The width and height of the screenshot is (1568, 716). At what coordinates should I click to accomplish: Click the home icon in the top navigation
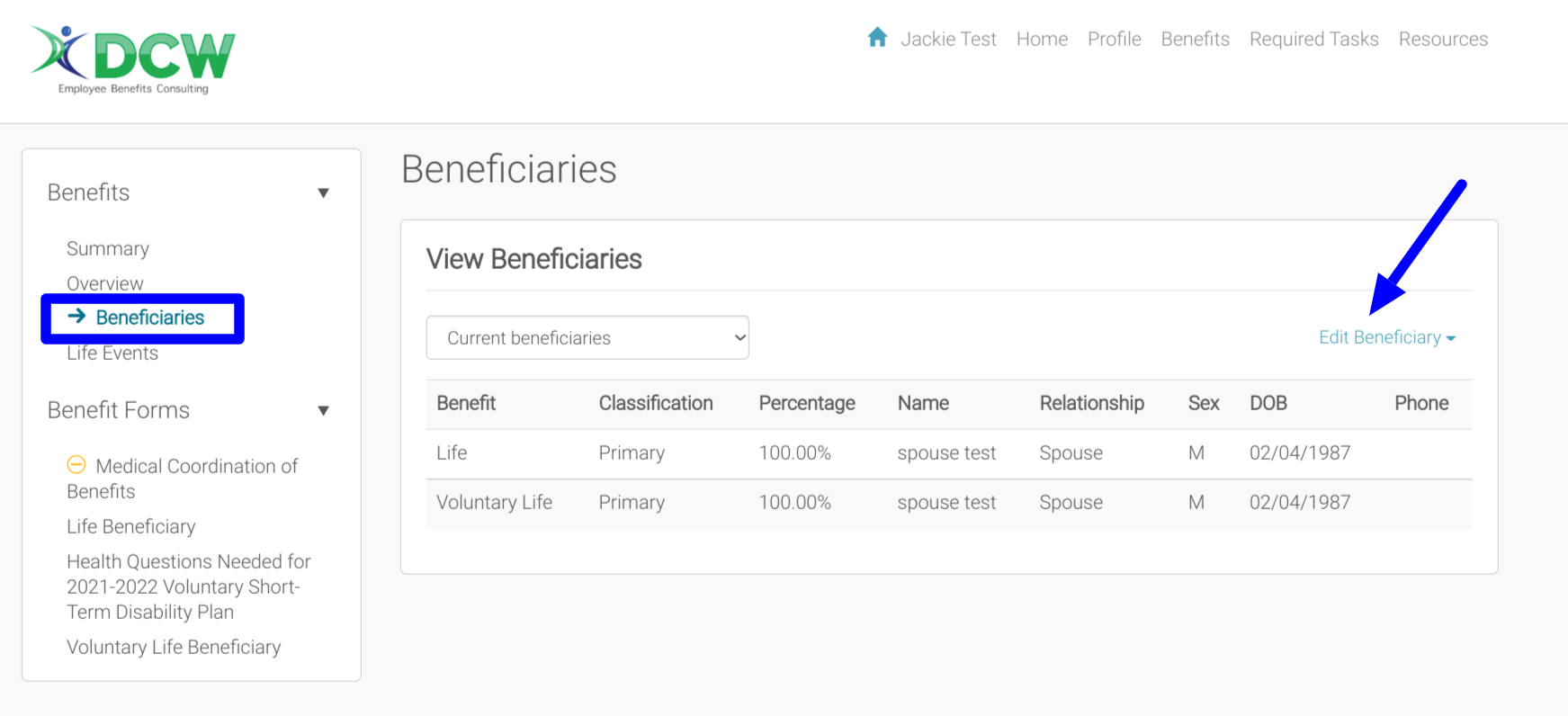(877, 38)
